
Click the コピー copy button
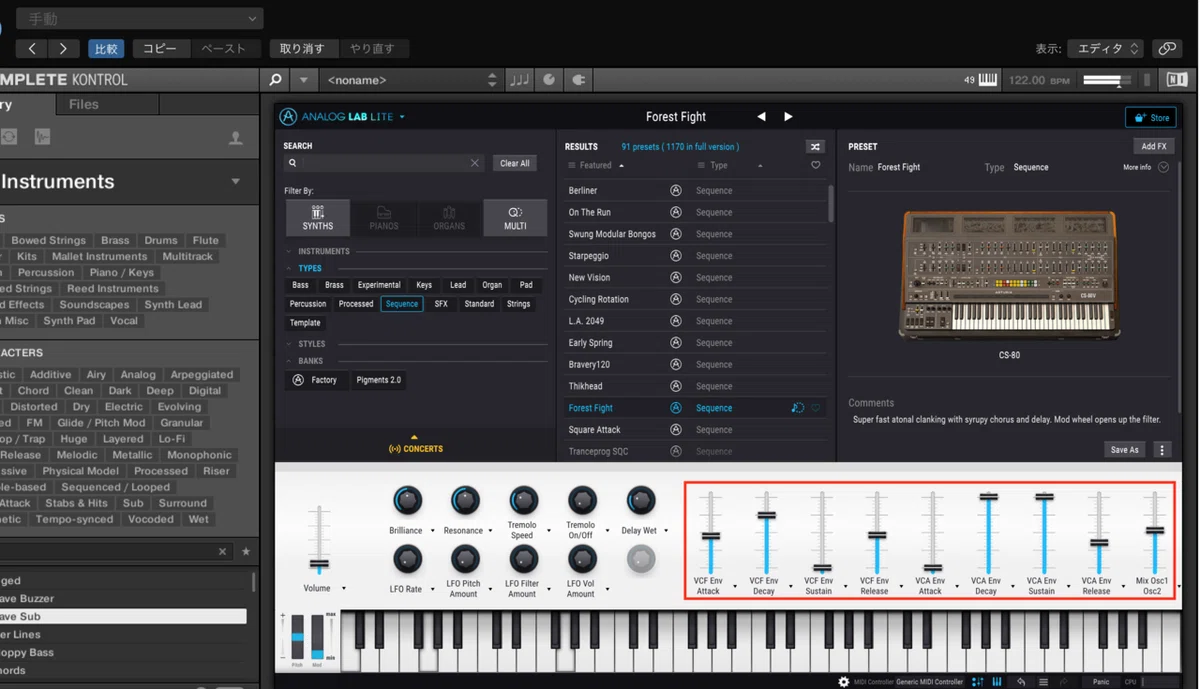(x=160, y=48)
